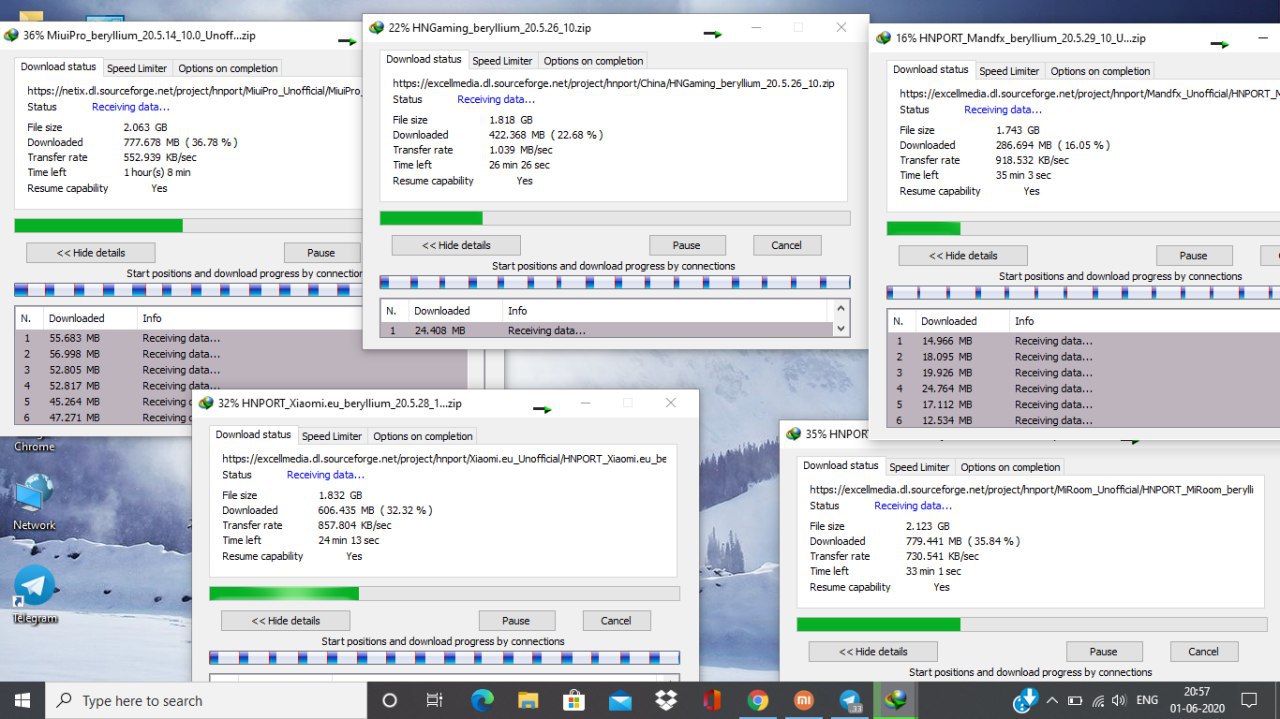This screenshot has width=1280, height=719.
Task: Hide details in the MiuiPro window
Action: tap(91, 253)
